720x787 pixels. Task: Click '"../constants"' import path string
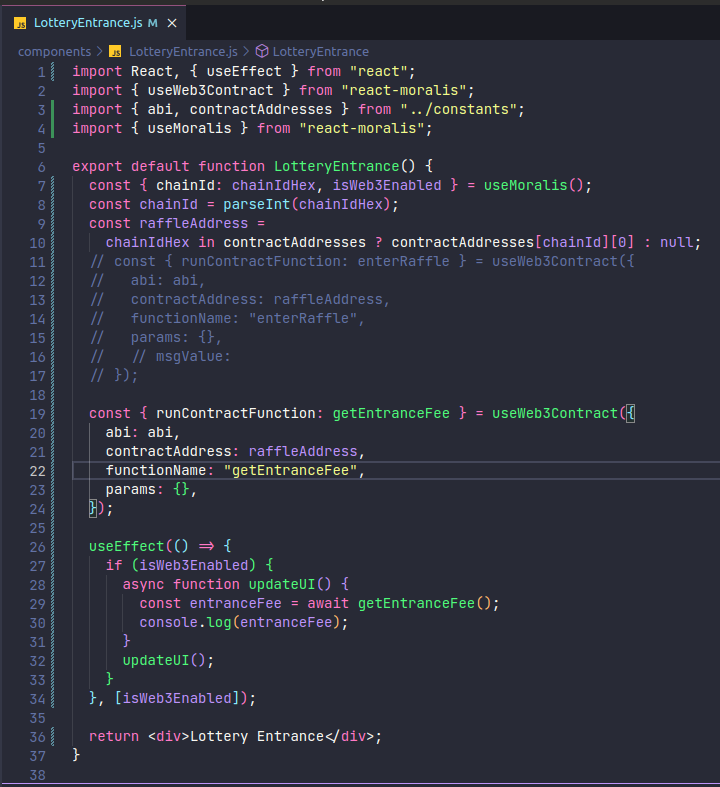[x=459, y=109]
